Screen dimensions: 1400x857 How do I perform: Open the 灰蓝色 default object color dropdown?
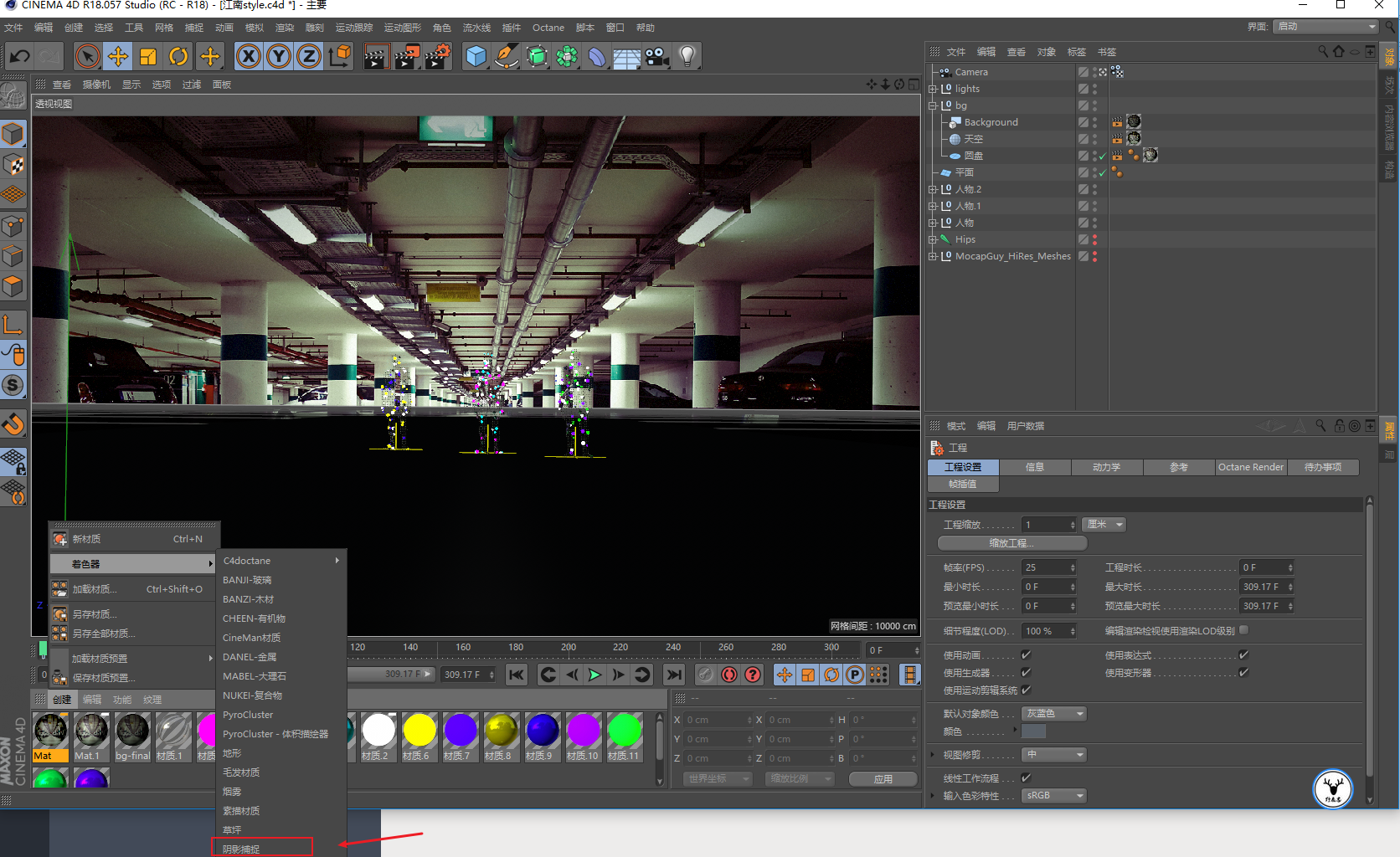pos(1054,714)
